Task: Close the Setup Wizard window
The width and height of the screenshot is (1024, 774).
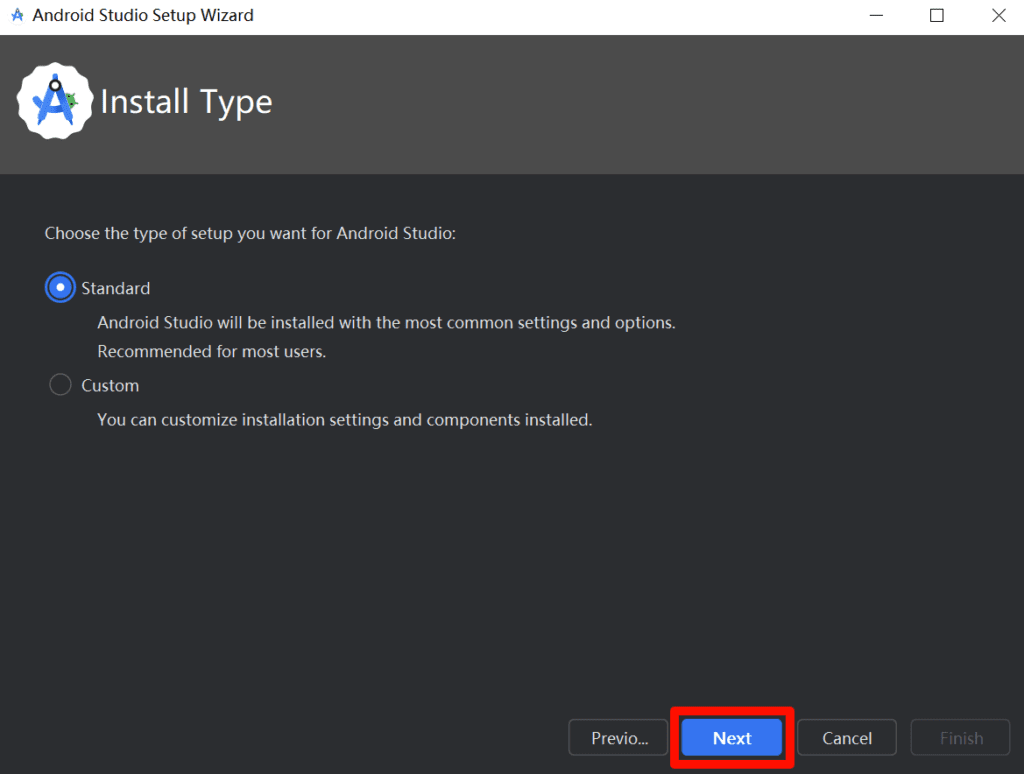Action: click(998, 16)
